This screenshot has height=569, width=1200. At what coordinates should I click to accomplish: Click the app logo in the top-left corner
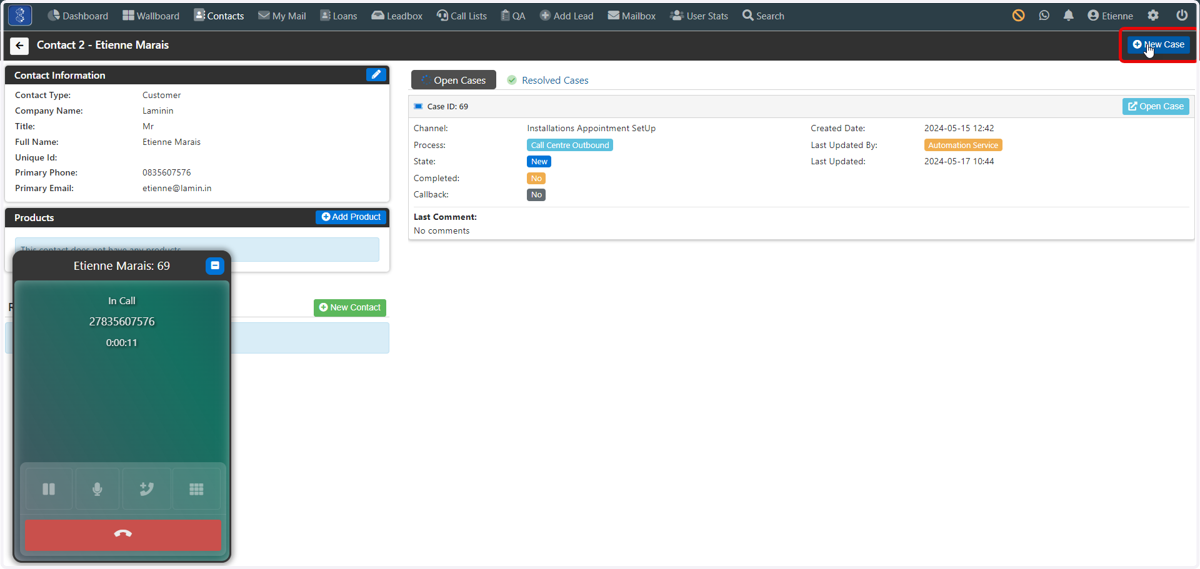pos(20,15)
